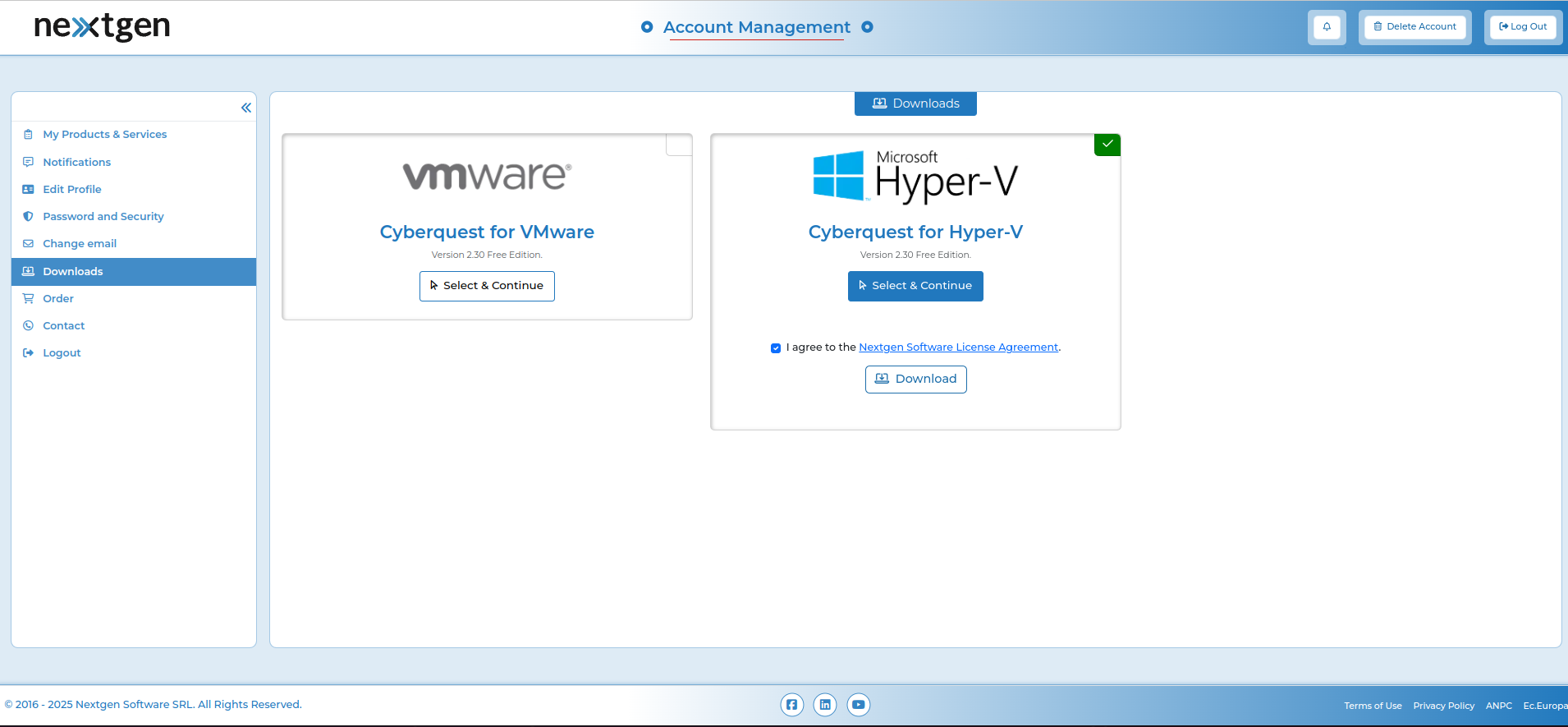This screenshot has width=1568, height=727.
Task: Open the Privacy Policy footer link
Action: pyautogui.click(x=1443, y=706)
